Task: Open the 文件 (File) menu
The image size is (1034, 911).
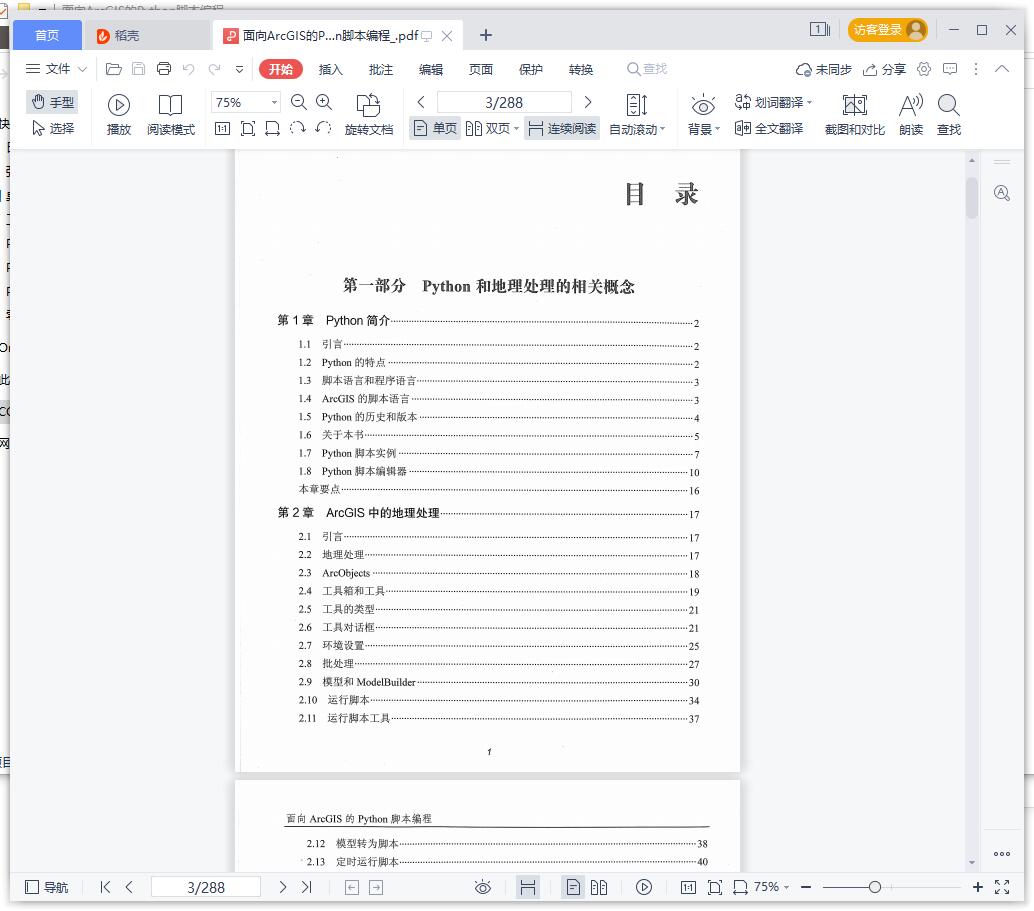Action: point(56,69)
